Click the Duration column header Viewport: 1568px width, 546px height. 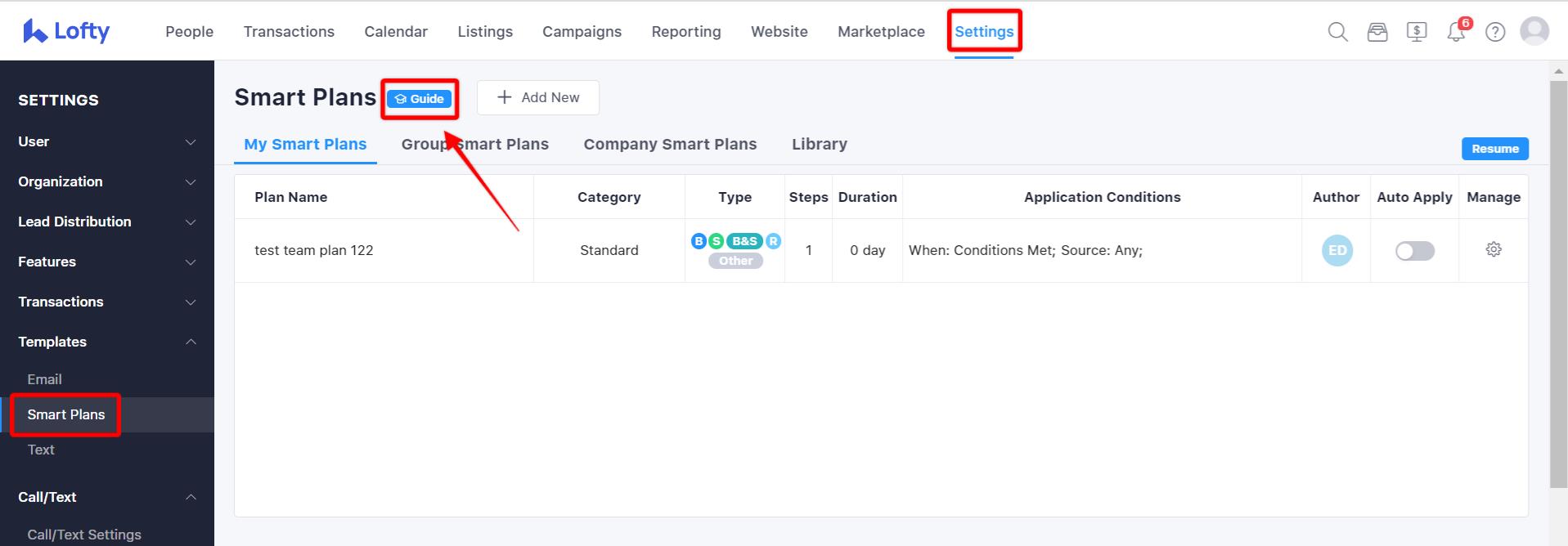(867, 197)
